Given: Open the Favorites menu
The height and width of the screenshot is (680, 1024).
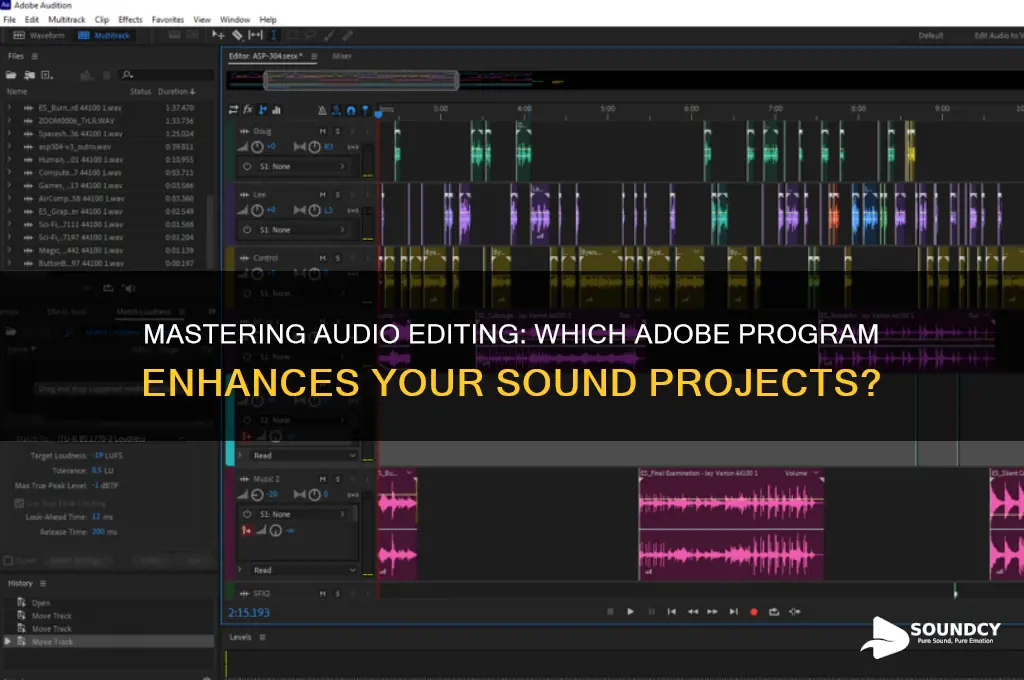Looking at the screenshot, I should click(x=168, y=20).
